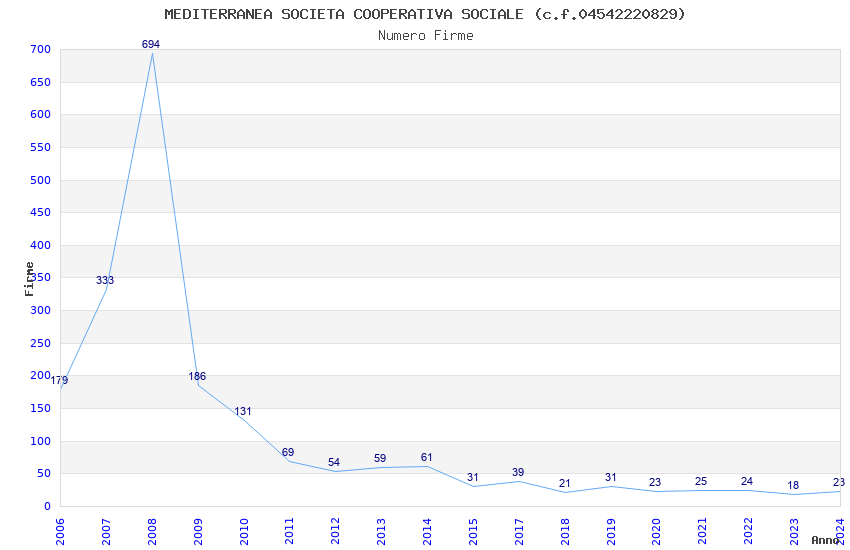850x550 pixels.
Task: Click the 2007 x-axis year label
Action: [106, 532]
